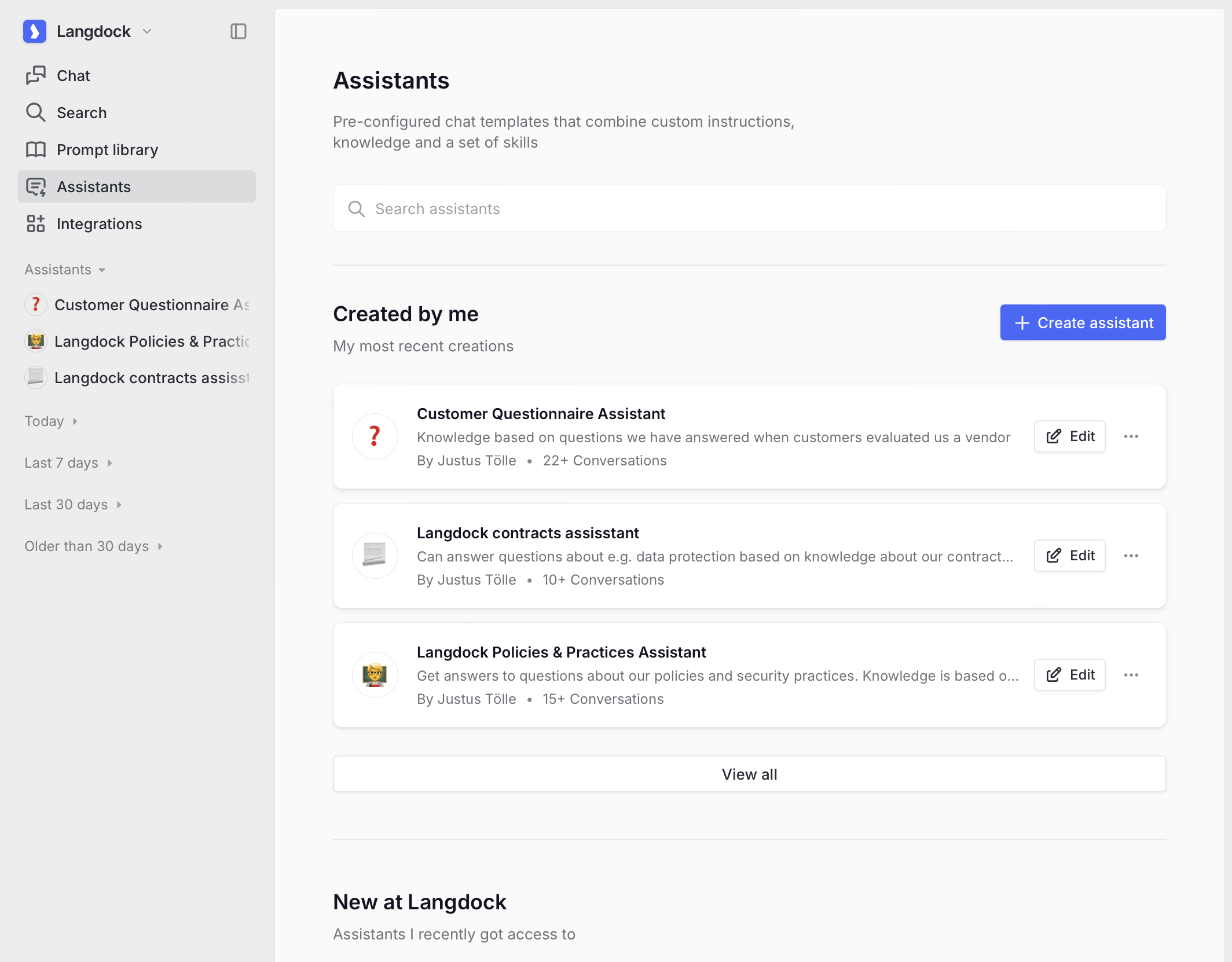Open more options for Policies & Practices Assistant
1232x962 pixels.
coord(1131,675)
